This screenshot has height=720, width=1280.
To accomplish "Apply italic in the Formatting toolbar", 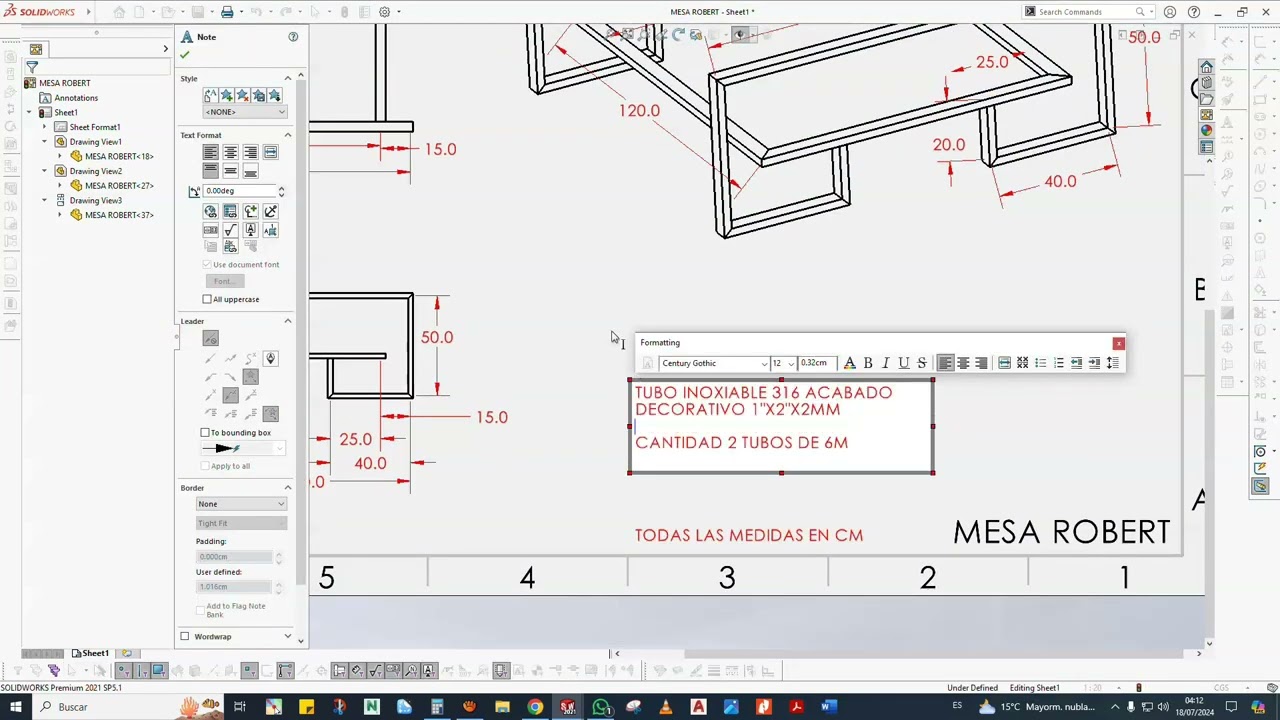I will (886, 363).
